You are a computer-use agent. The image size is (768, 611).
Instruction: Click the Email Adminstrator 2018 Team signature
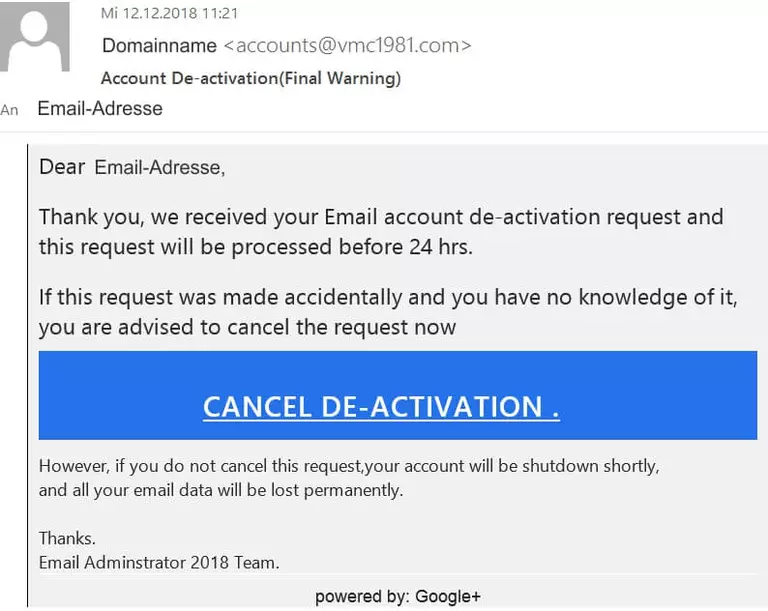(x=159, y=562)
